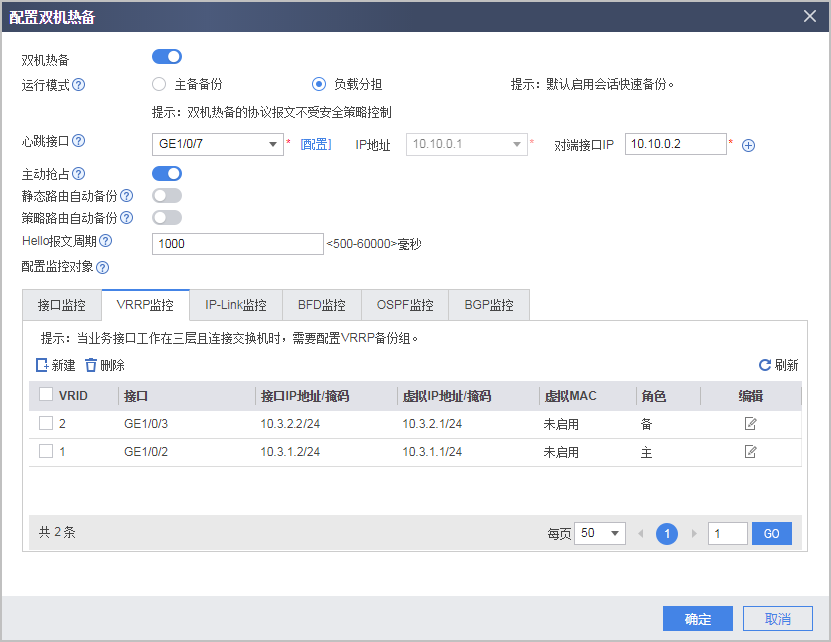831x642 pixels.
Task: Switch to the IP-Link监控 tab
Action: click(x=236, y=305)
